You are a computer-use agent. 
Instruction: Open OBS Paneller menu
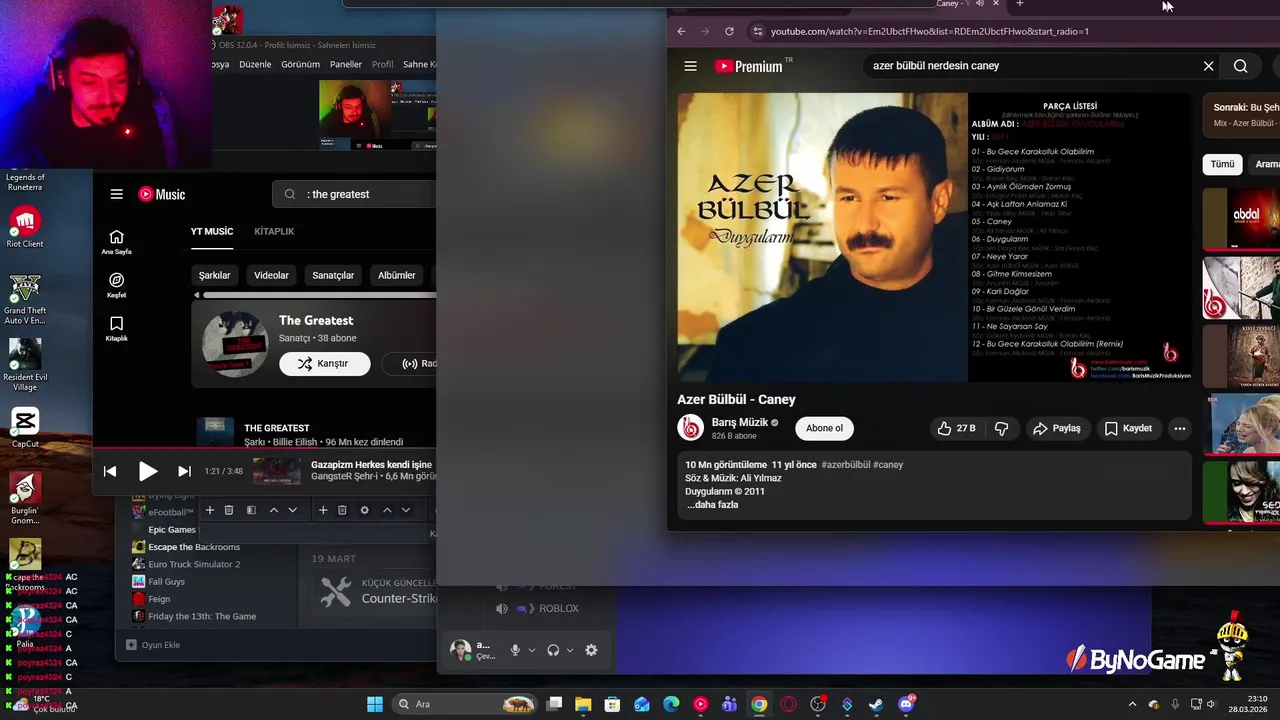pos(346,64)
